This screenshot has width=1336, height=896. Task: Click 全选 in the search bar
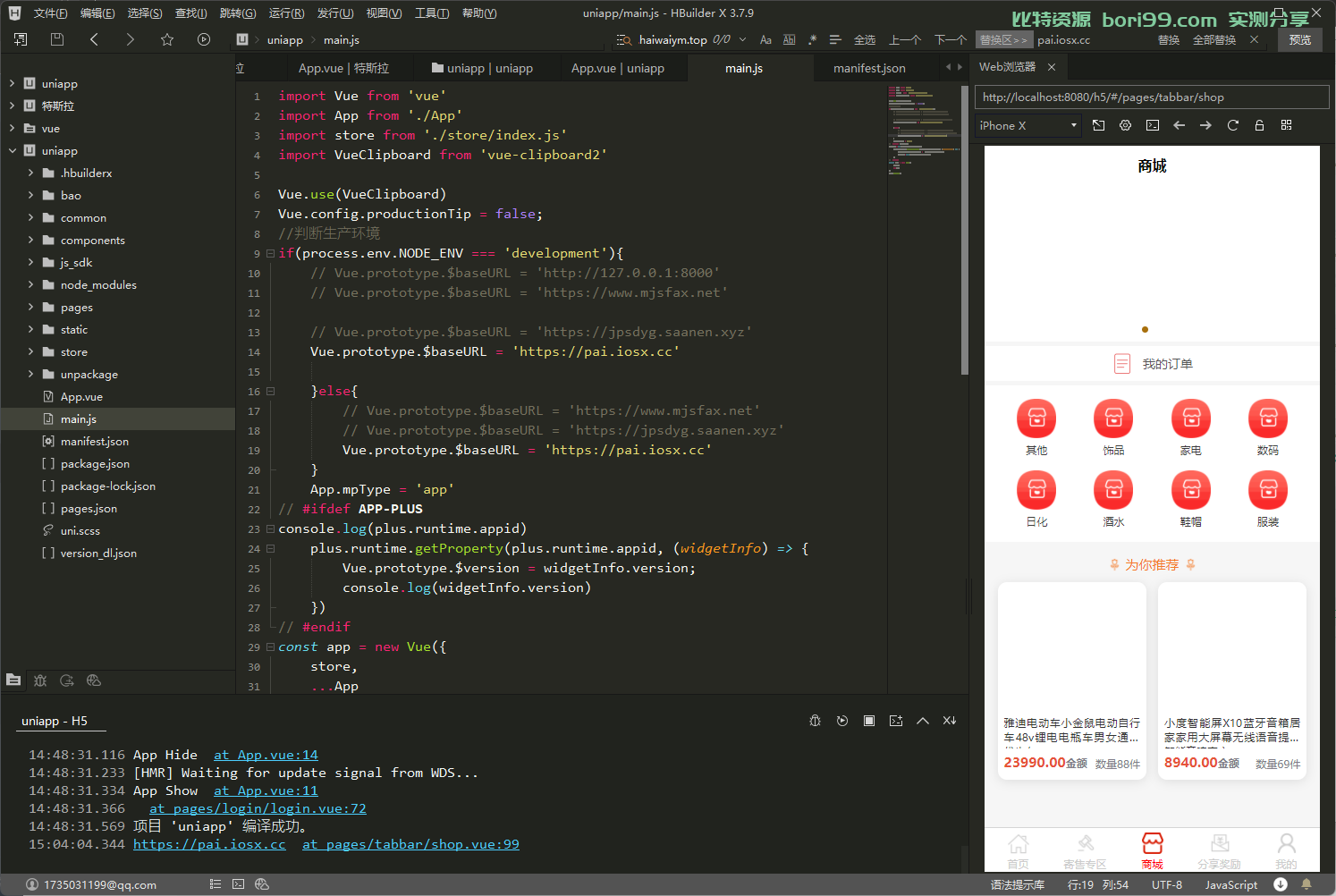865,39
